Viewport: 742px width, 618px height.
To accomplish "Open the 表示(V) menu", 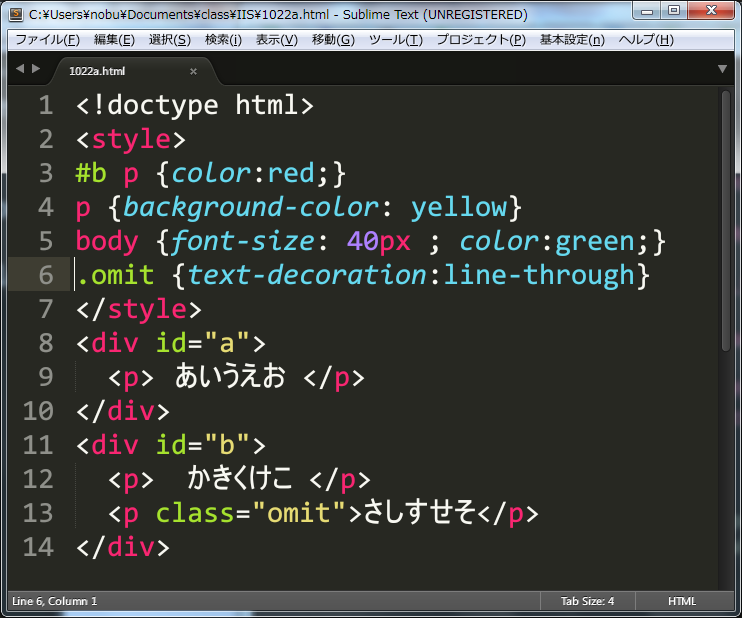I will 276,40.
